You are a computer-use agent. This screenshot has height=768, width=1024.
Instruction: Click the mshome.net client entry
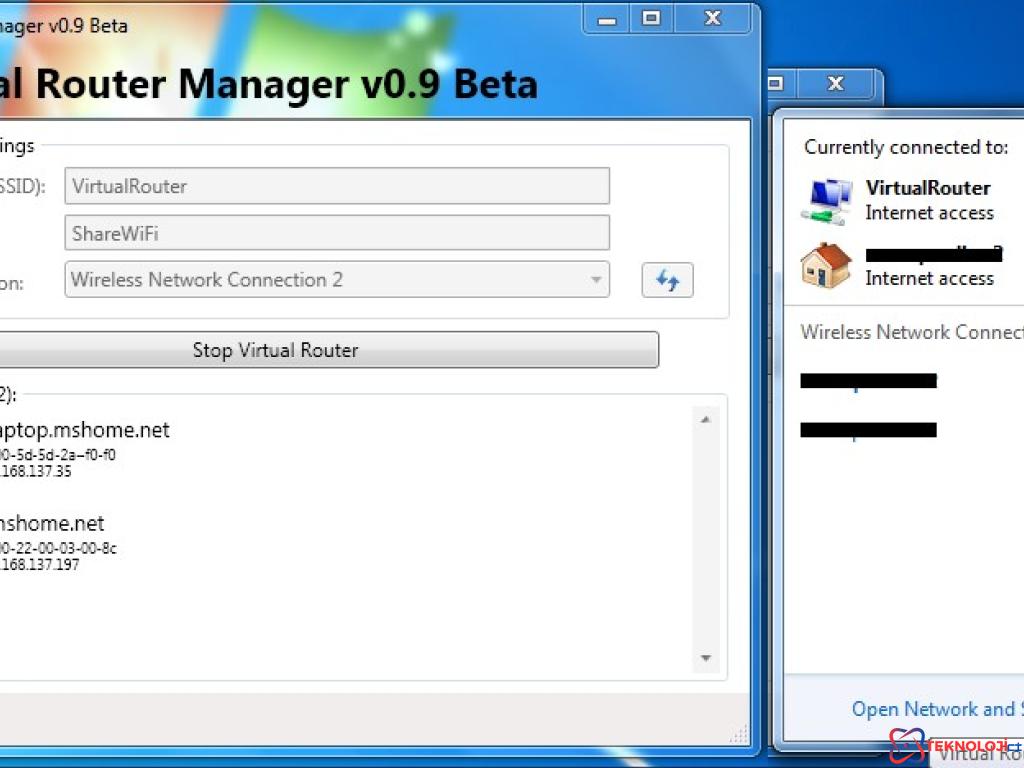[x=52, y=523]
